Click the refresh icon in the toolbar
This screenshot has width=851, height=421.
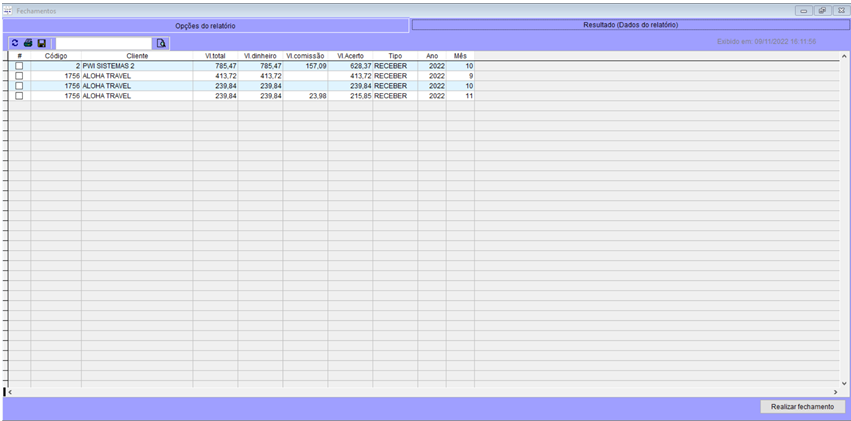15,43
